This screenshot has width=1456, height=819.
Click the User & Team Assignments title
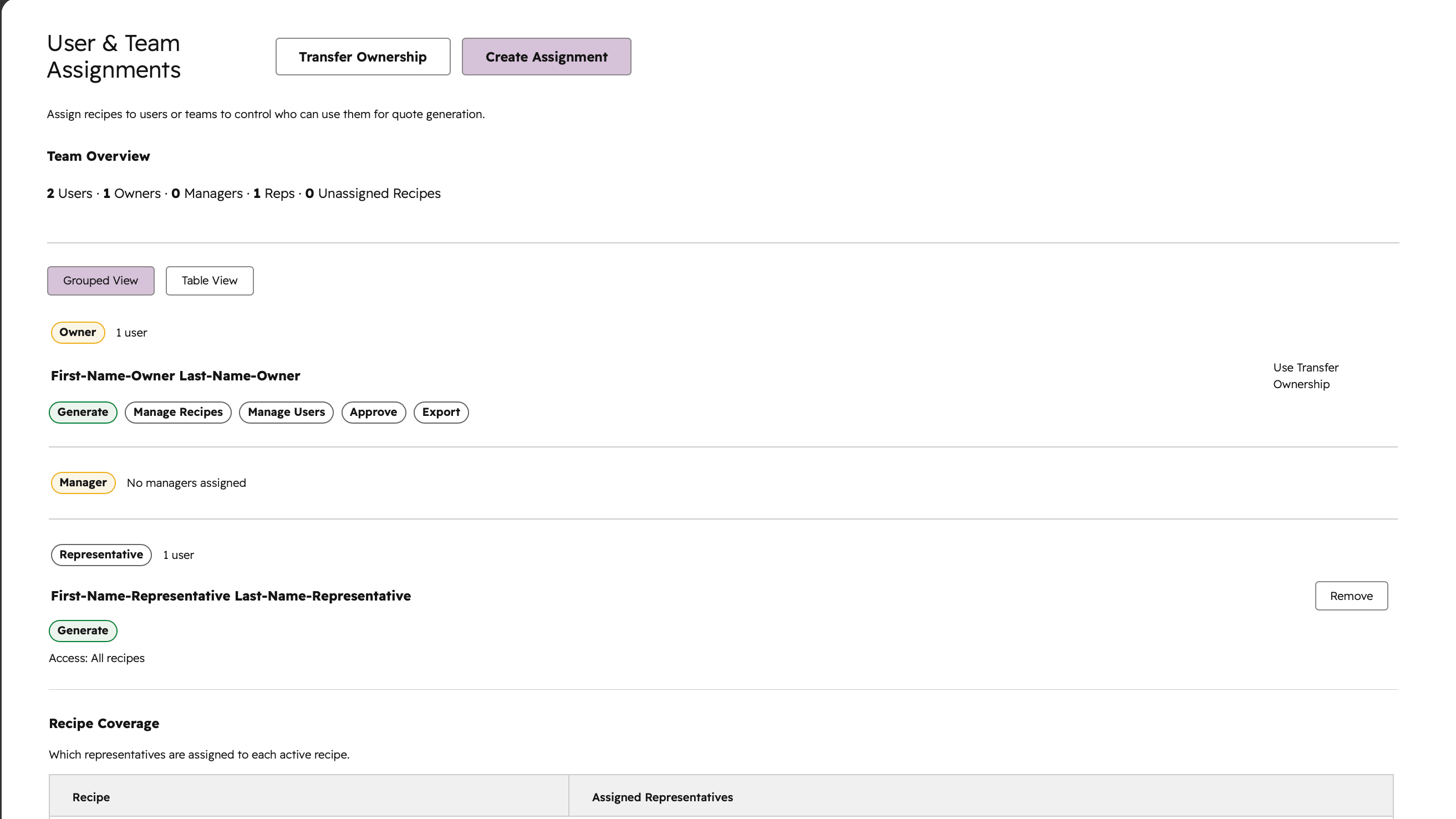click(114, 57)
